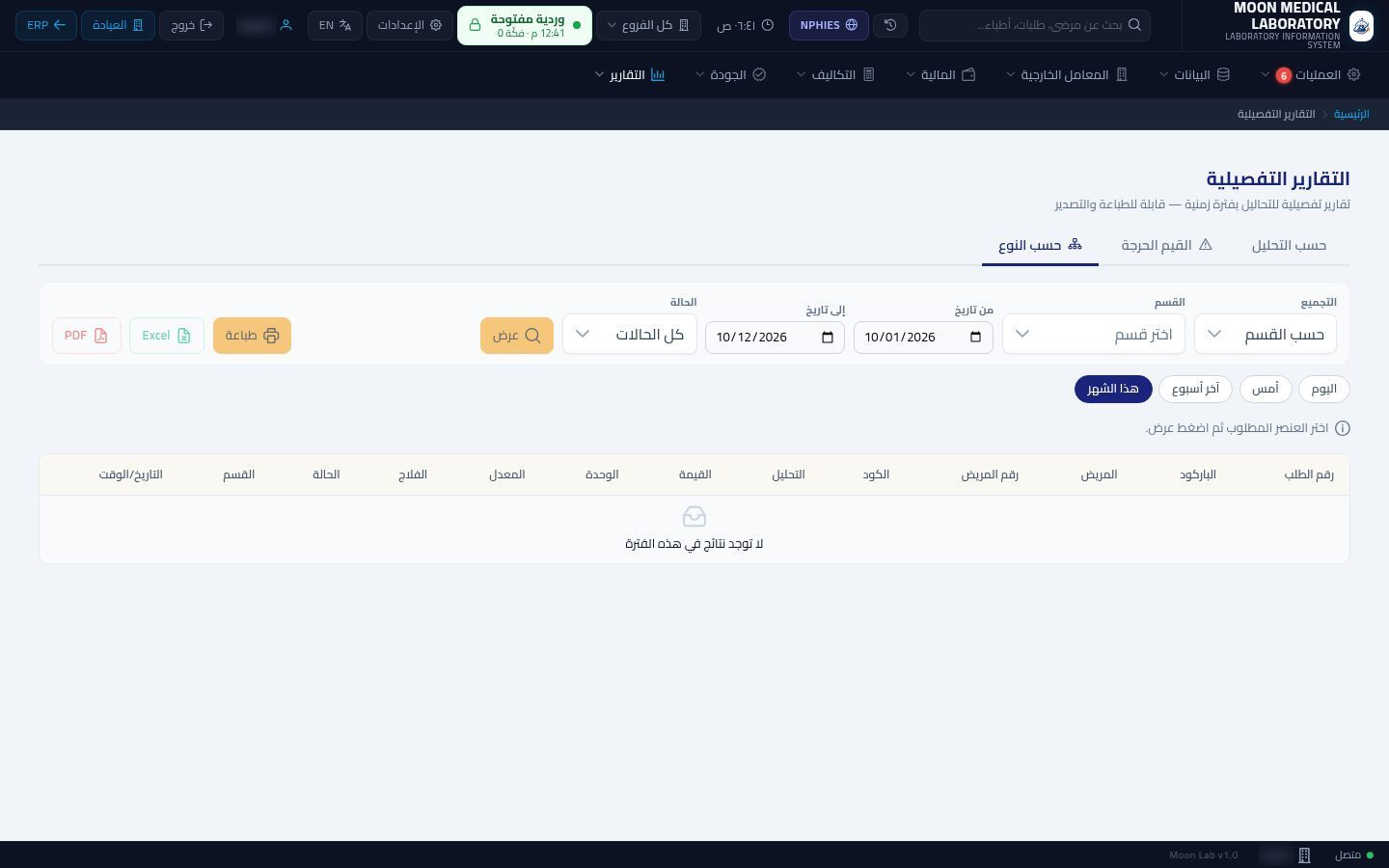The width and height of the screenshot is (1389, 868).
Task: Open calendar picker in من تاريخ field
Action: (975, 337)
